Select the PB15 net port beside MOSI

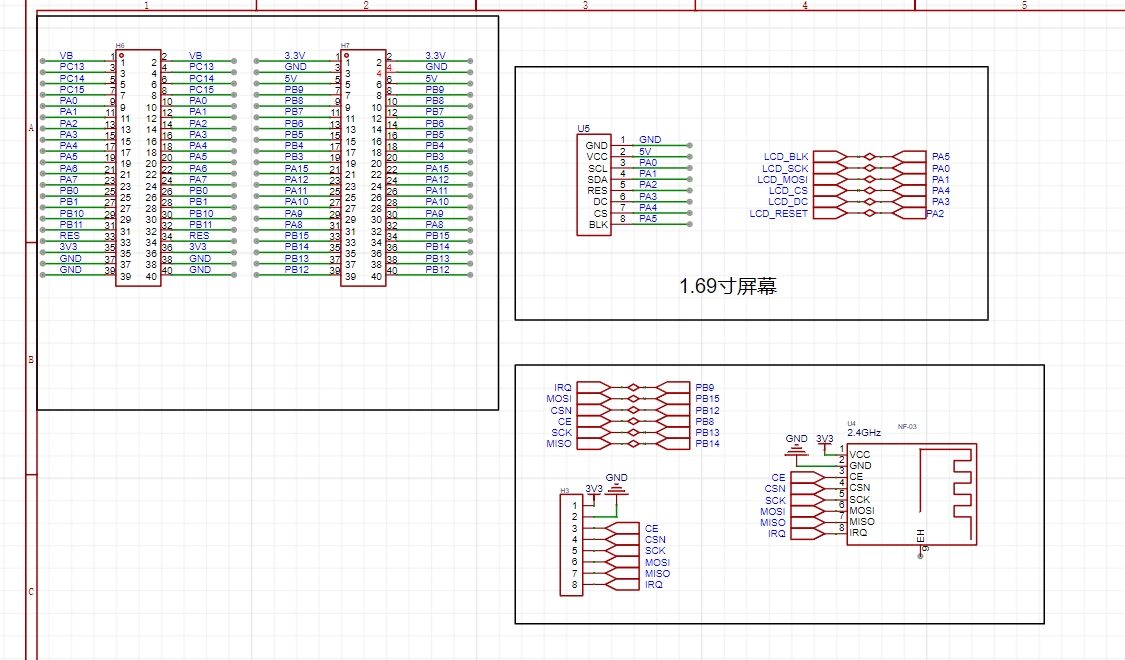[x=674, y=399]
